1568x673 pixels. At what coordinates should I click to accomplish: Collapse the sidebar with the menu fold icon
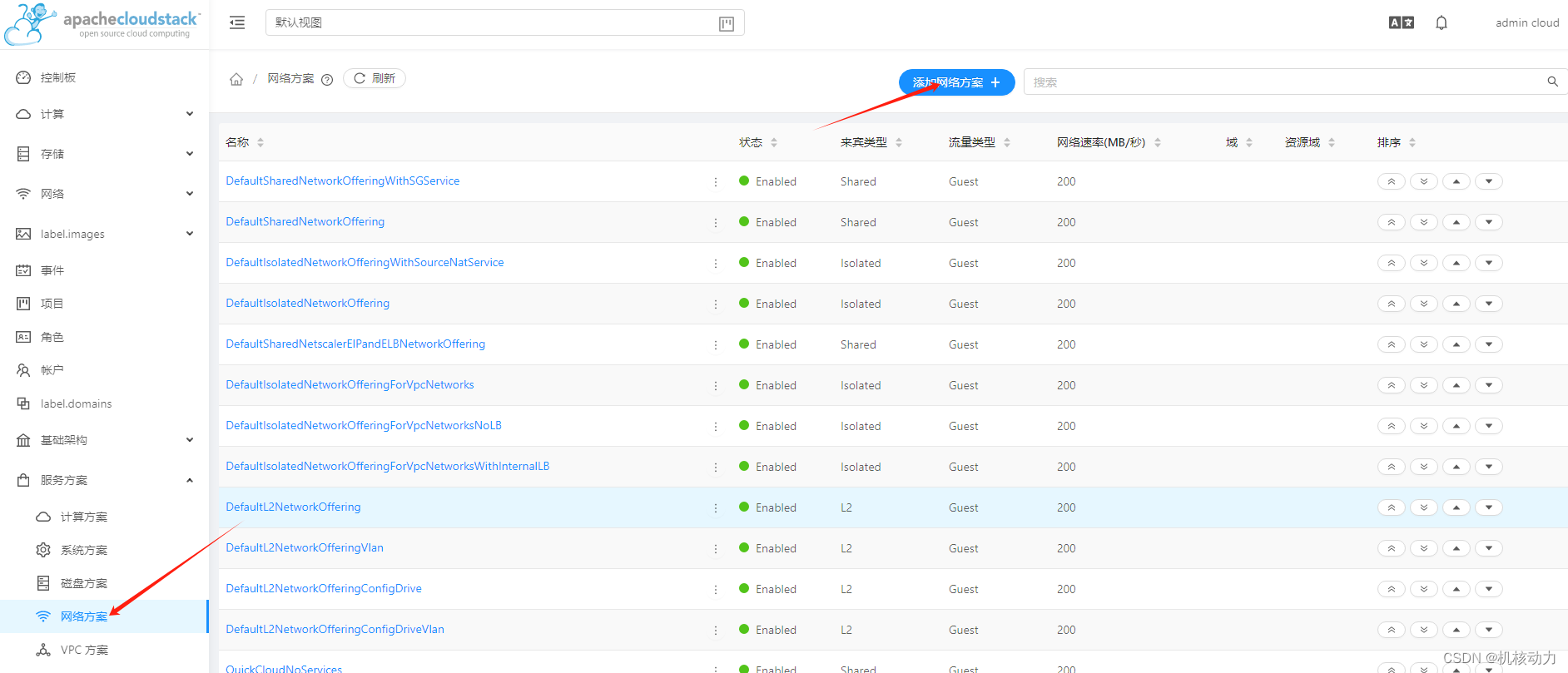coord(237,22)
